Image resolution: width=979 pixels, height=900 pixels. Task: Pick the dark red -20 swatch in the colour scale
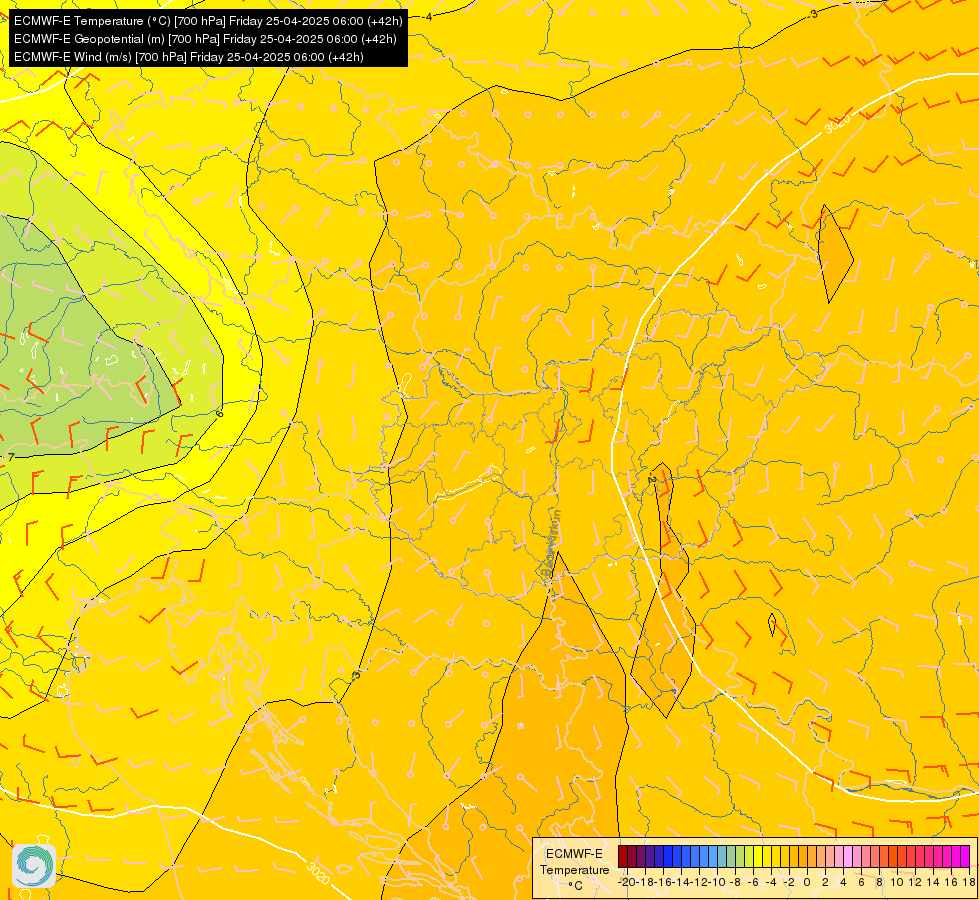coord(623,856)
